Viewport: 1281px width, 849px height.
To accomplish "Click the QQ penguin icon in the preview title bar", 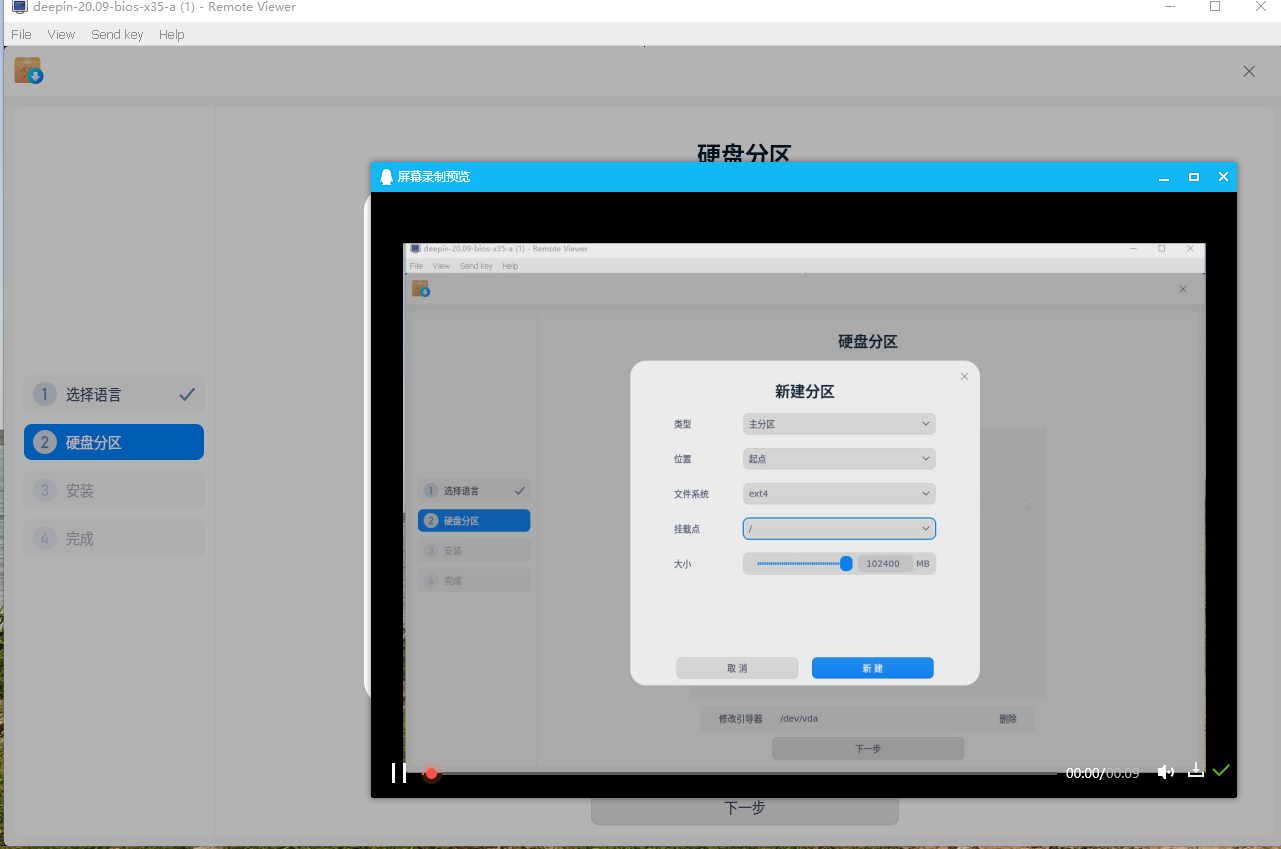I will tap(386, 177).
